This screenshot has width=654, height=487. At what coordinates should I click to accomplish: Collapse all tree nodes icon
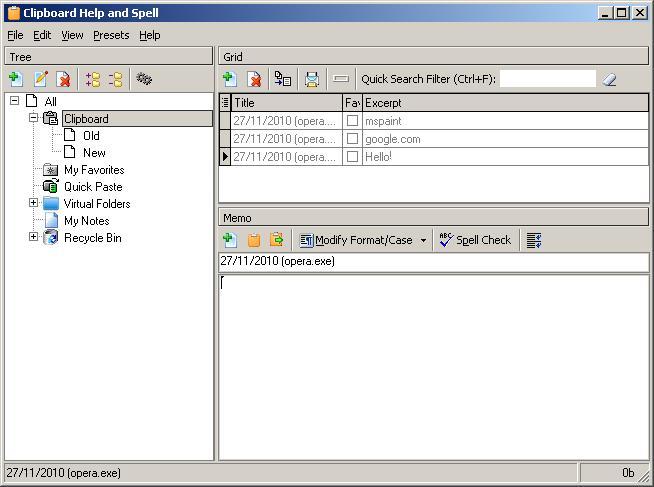[116, 79]
